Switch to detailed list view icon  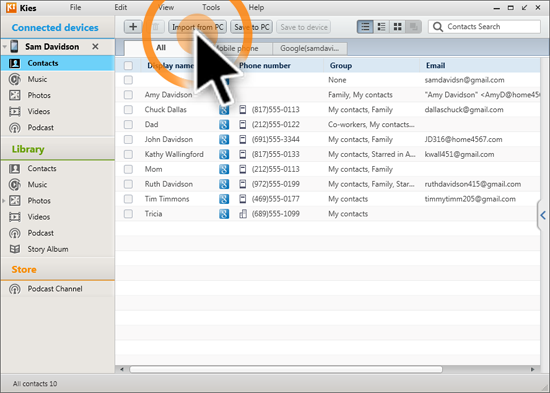[x=381, y=27]
